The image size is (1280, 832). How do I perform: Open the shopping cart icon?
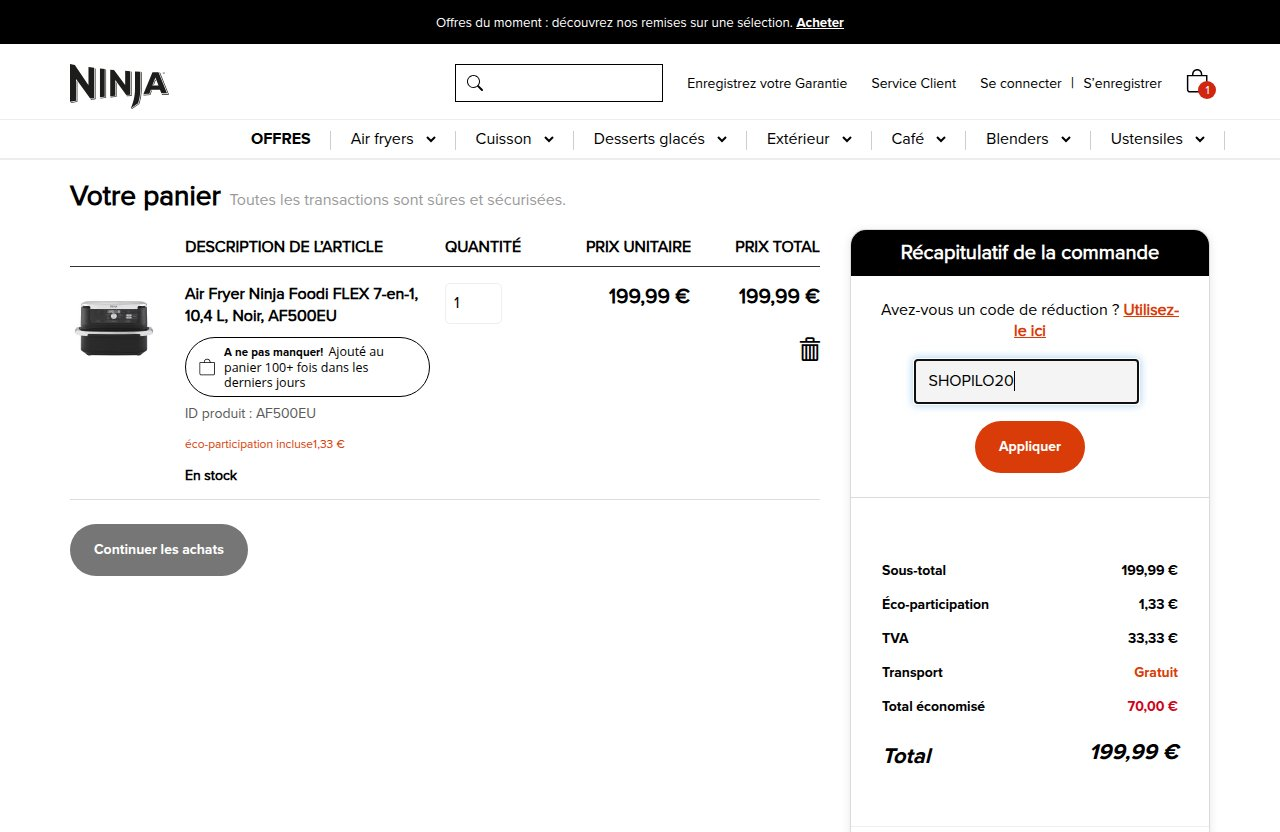1198,82
